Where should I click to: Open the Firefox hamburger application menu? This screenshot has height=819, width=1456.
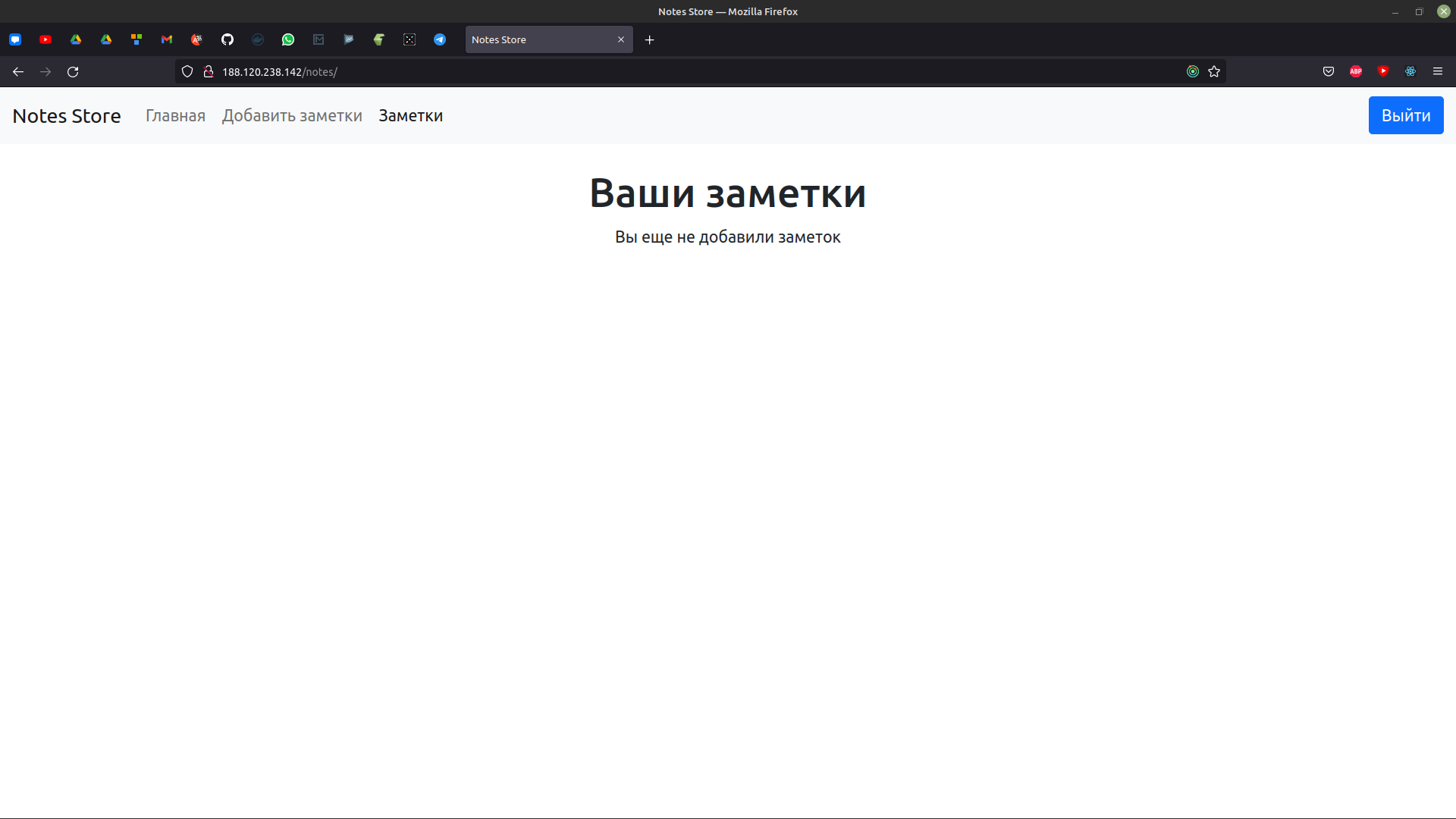tap(1438, 71)
